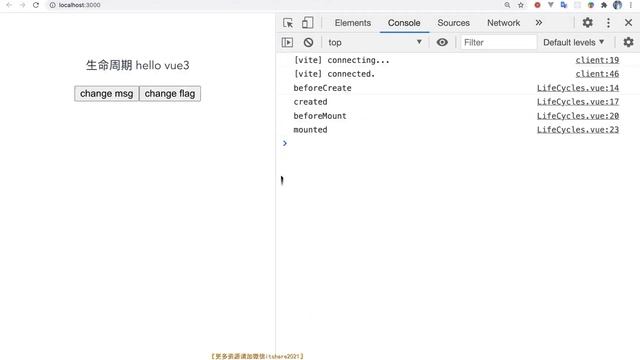Open the top JavaScript context dropdown
640x360 pixels.
point(375,42)
